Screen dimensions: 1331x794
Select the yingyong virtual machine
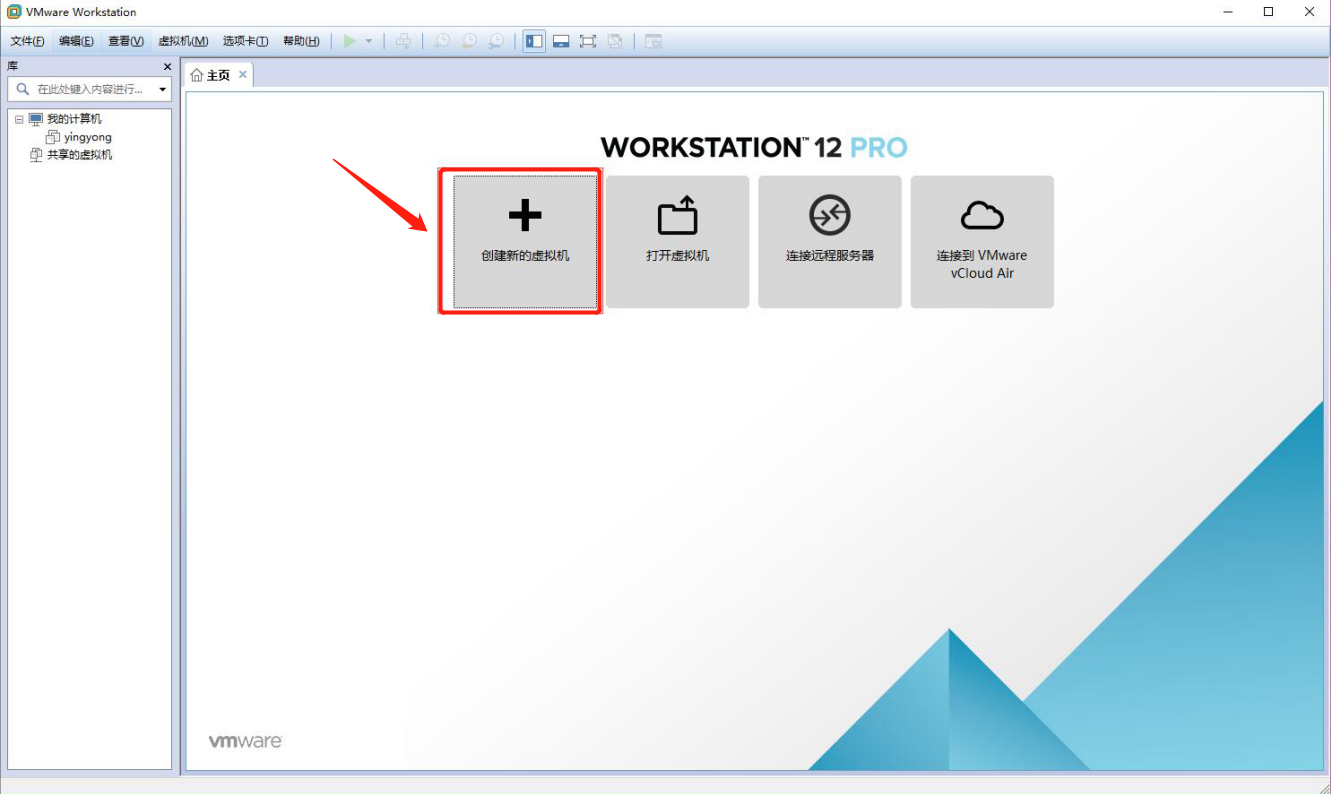coord(88,137)
